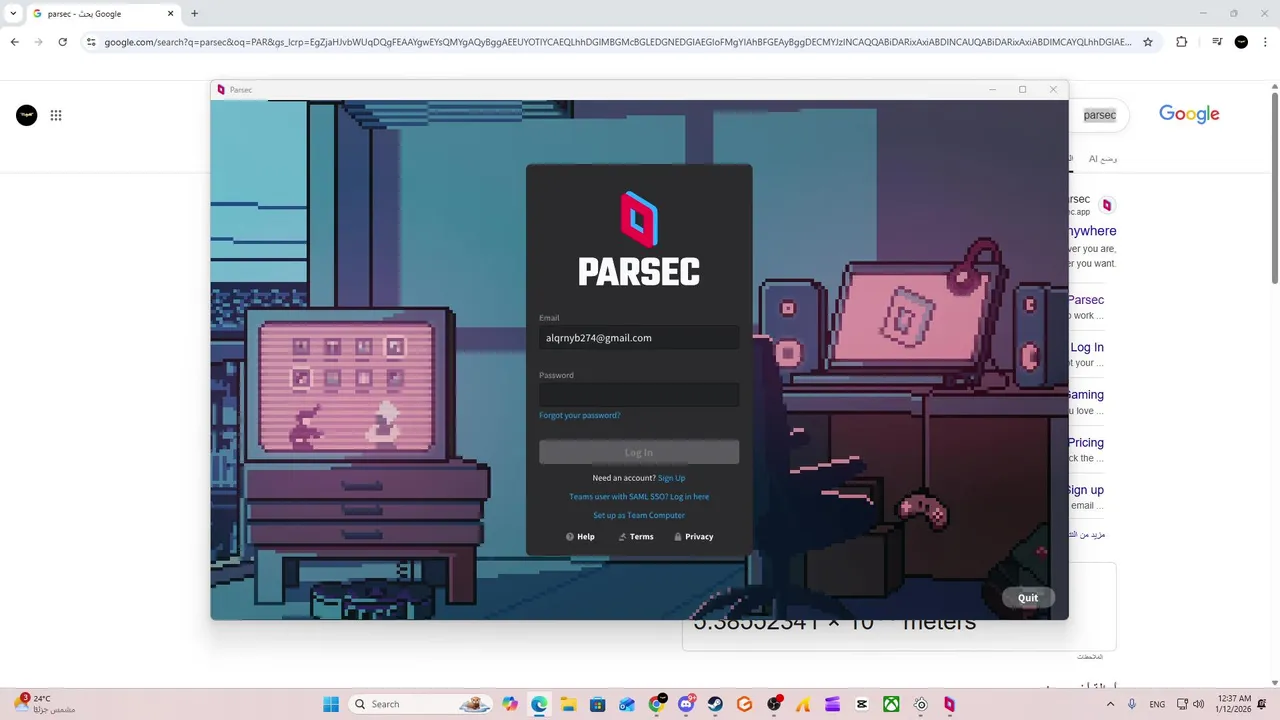Screen dimensions: 1280x720
Task: Open Chrome tab search dropdown
Action: point(13,14)
